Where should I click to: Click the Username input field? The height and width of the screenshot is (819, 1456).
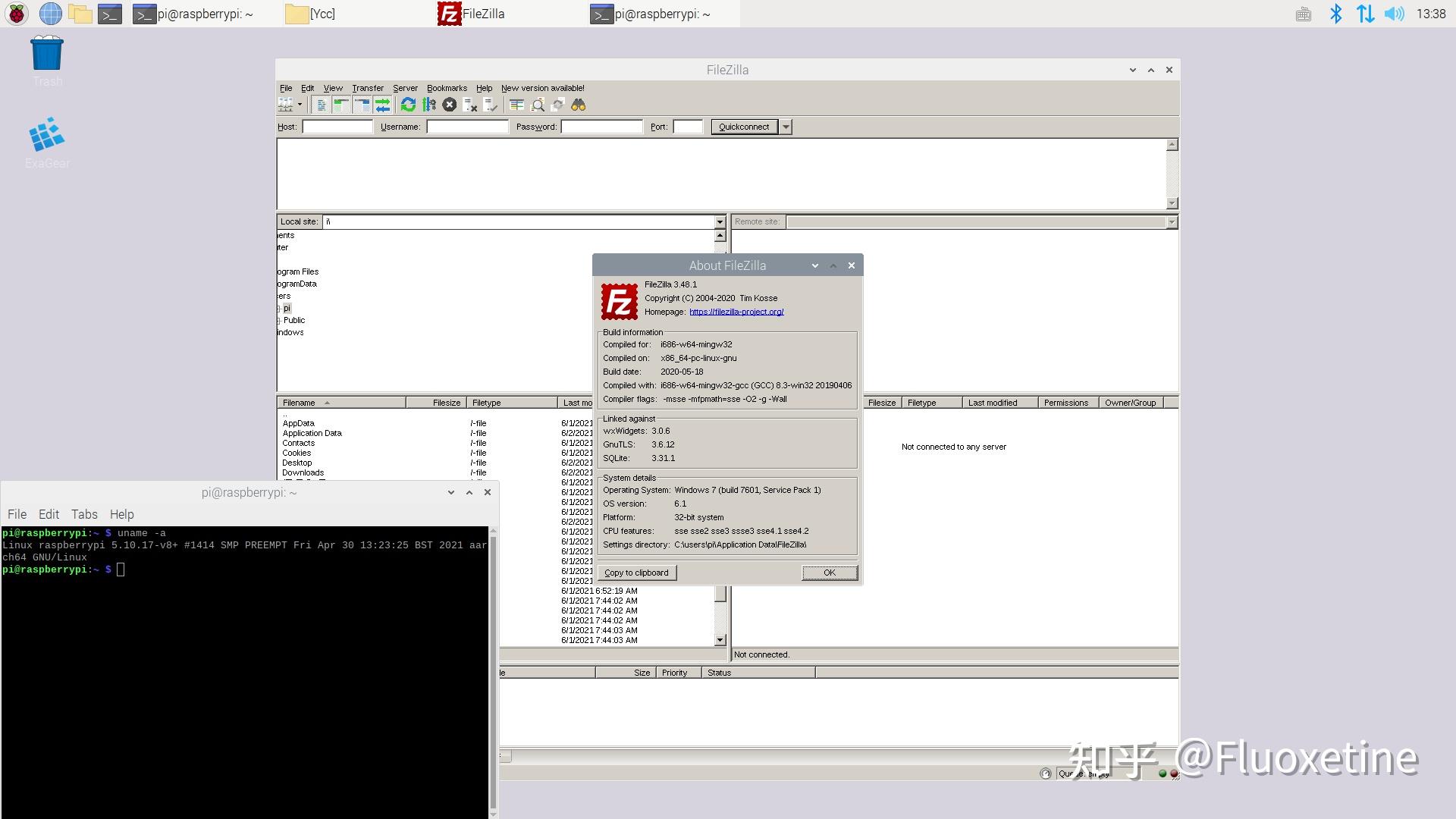[x=467, y=127]
